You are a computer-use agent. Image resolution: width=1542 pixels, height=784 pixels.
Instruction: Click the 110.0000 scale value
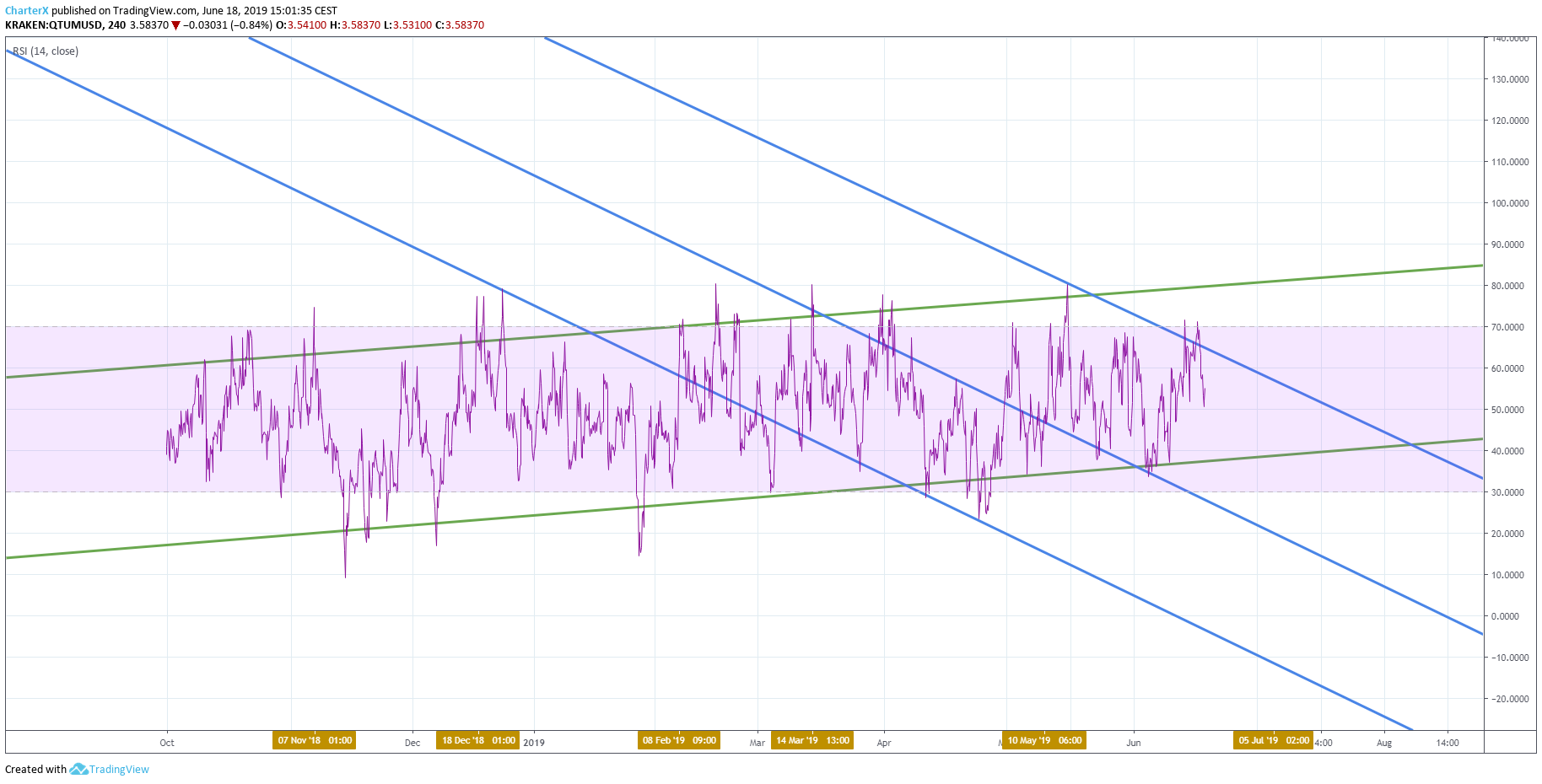1510,162
